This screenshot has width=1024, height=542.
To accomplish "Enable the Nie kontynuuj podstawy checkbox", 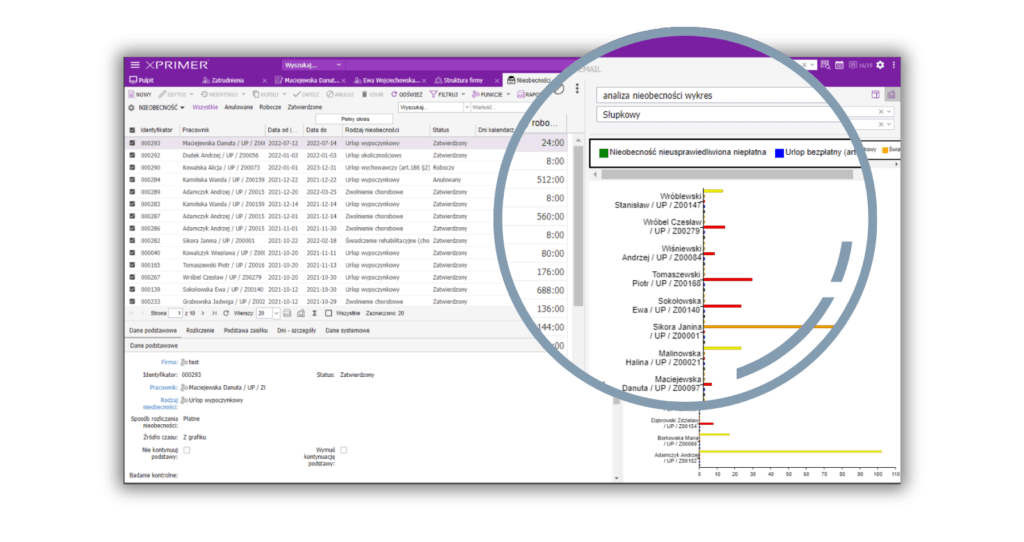I will [187, 450].
